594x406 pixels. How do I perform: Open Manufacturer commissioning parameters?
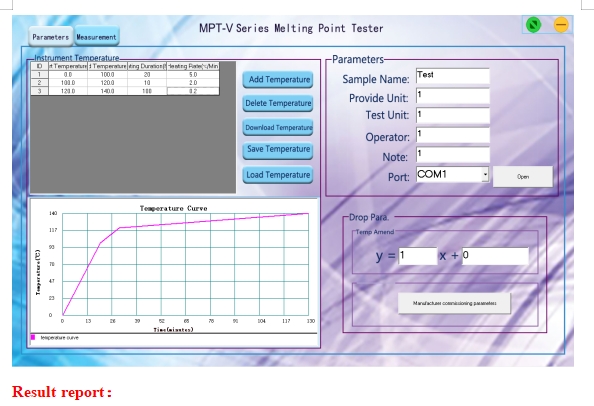(454, 303)
